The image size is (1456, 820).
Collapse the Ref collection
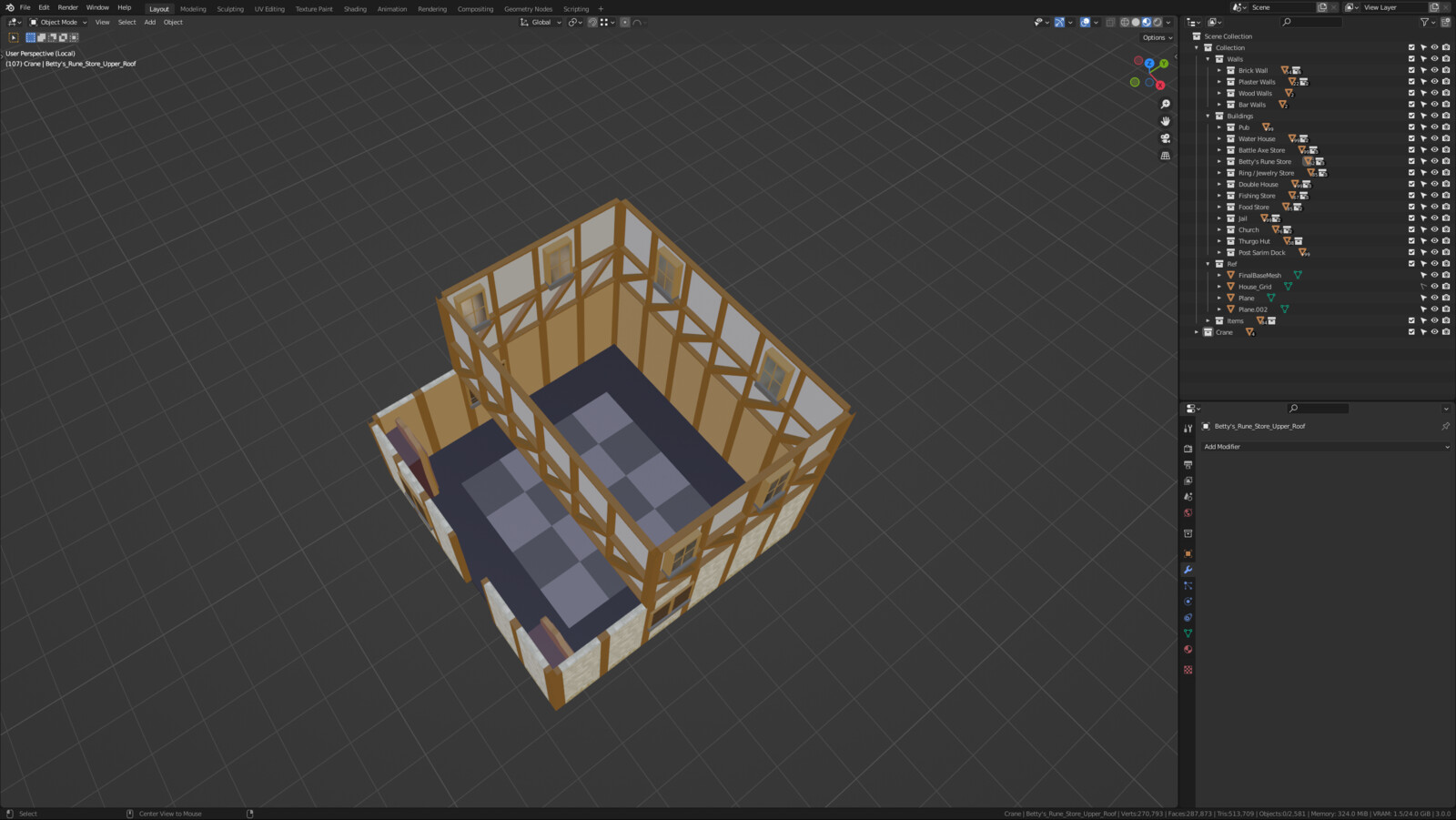1208,264
